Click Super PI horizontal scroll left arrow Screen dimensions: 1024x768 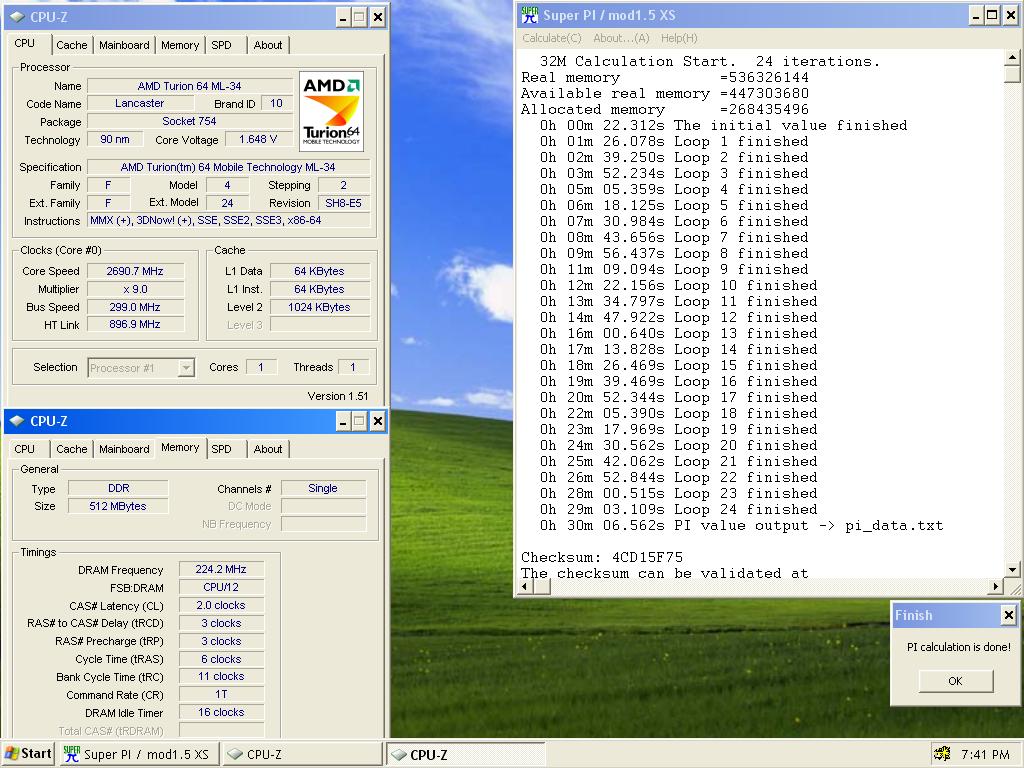[x=525, y=586]
